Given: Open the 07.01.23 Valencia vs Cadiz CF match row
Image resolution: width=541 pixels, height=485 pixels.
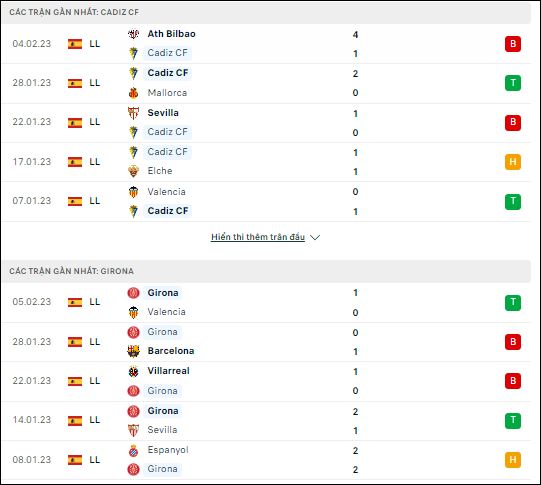Looking at the screenshot, I should point(266,201).
